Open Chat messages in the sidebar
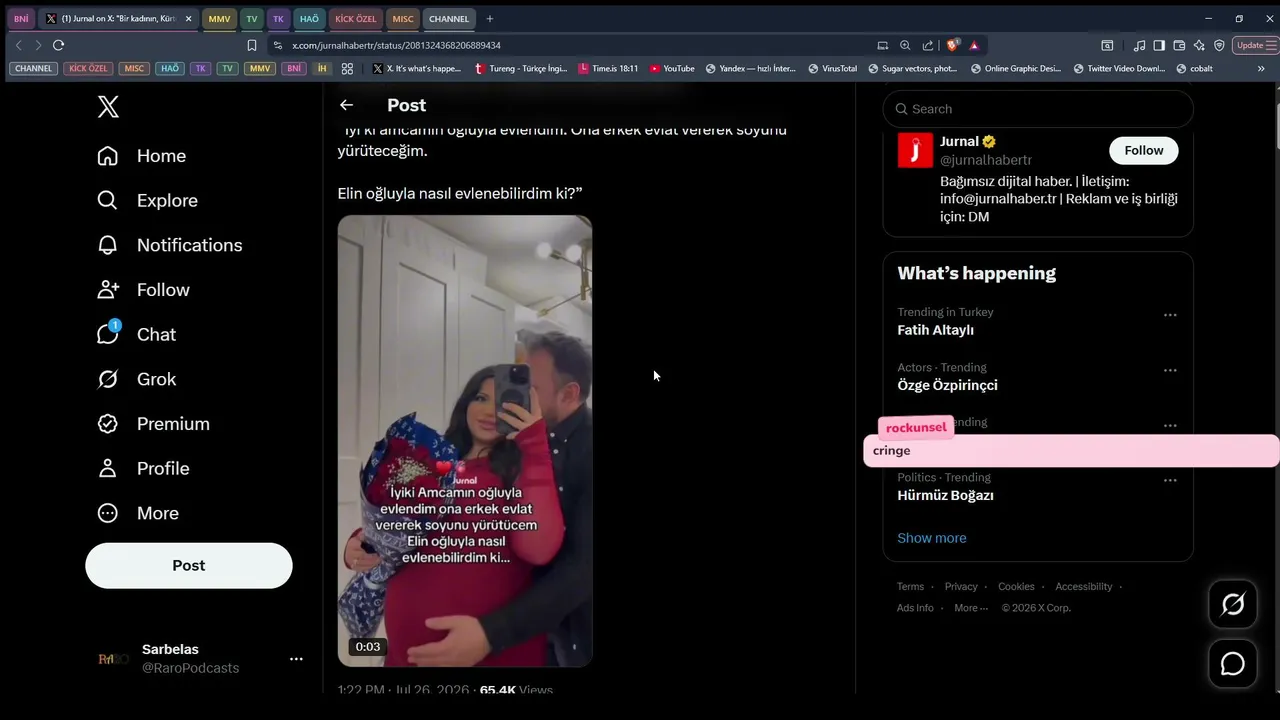Image resolution: width=1280 pixels, height=720 pixels. coord(136,334)
